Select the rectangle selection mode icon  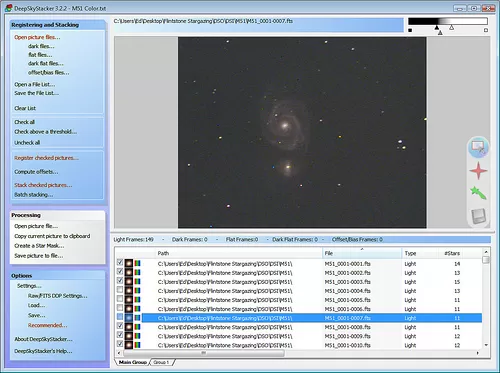478,147
